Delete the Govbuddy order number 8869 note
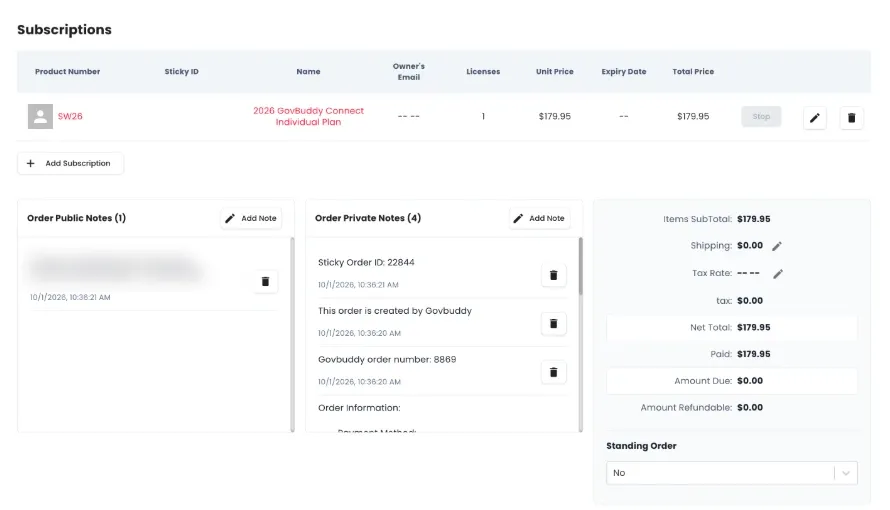This screenshot has height=510, width=890. coord(553,372)
